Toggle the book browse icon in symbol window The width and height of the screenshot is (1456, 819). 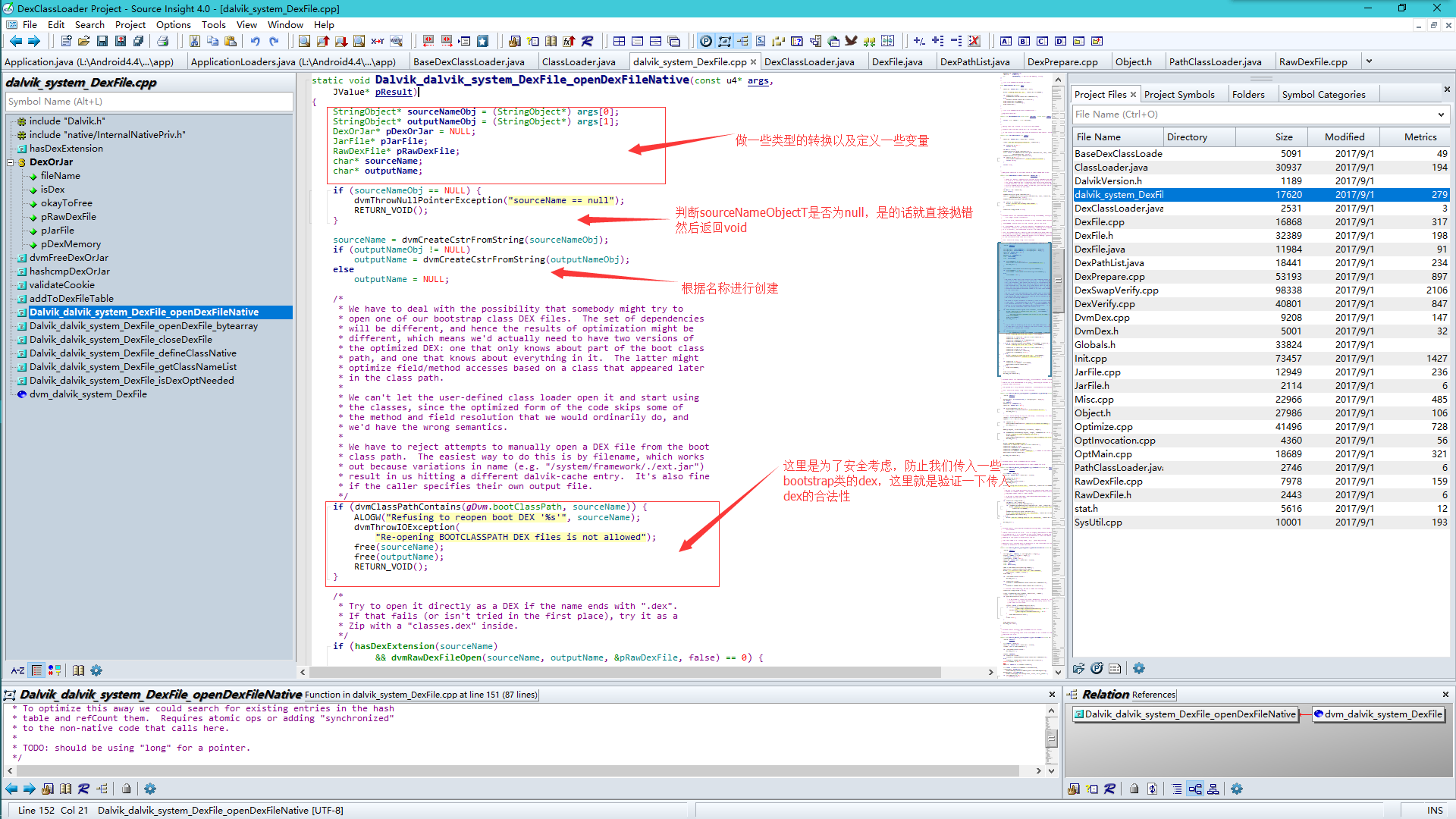[x=78, y=670]
